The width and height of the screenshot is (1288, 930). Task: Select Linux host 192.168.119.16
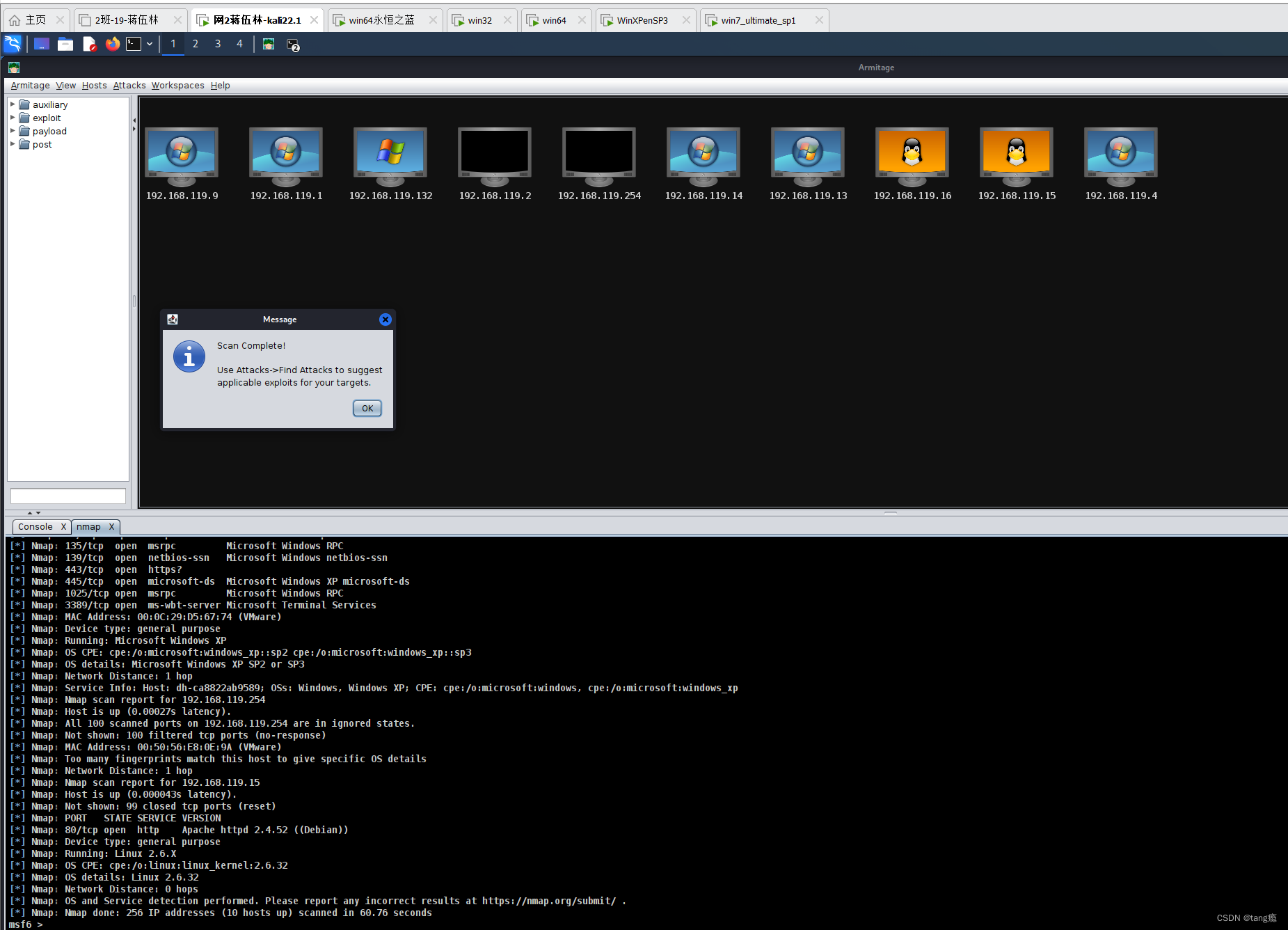click(x=912, y=157)
